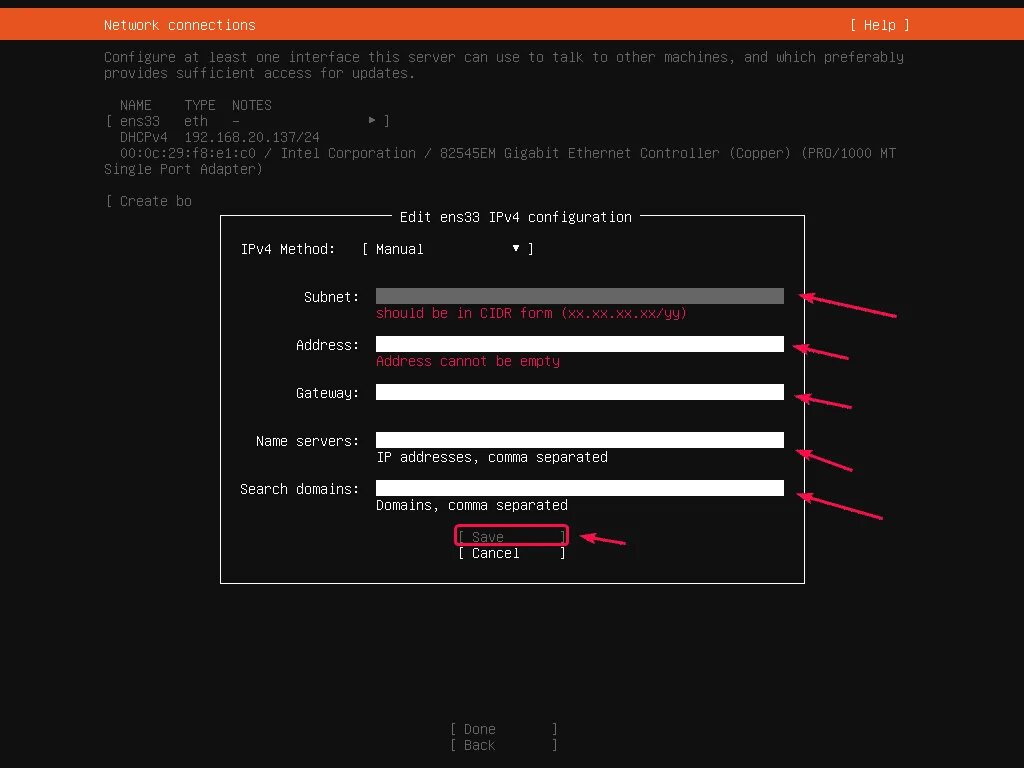Click the Done button at bottom
Image resolution: width=1024 pixels, height=768 pixels.
(x=504, y=729)
